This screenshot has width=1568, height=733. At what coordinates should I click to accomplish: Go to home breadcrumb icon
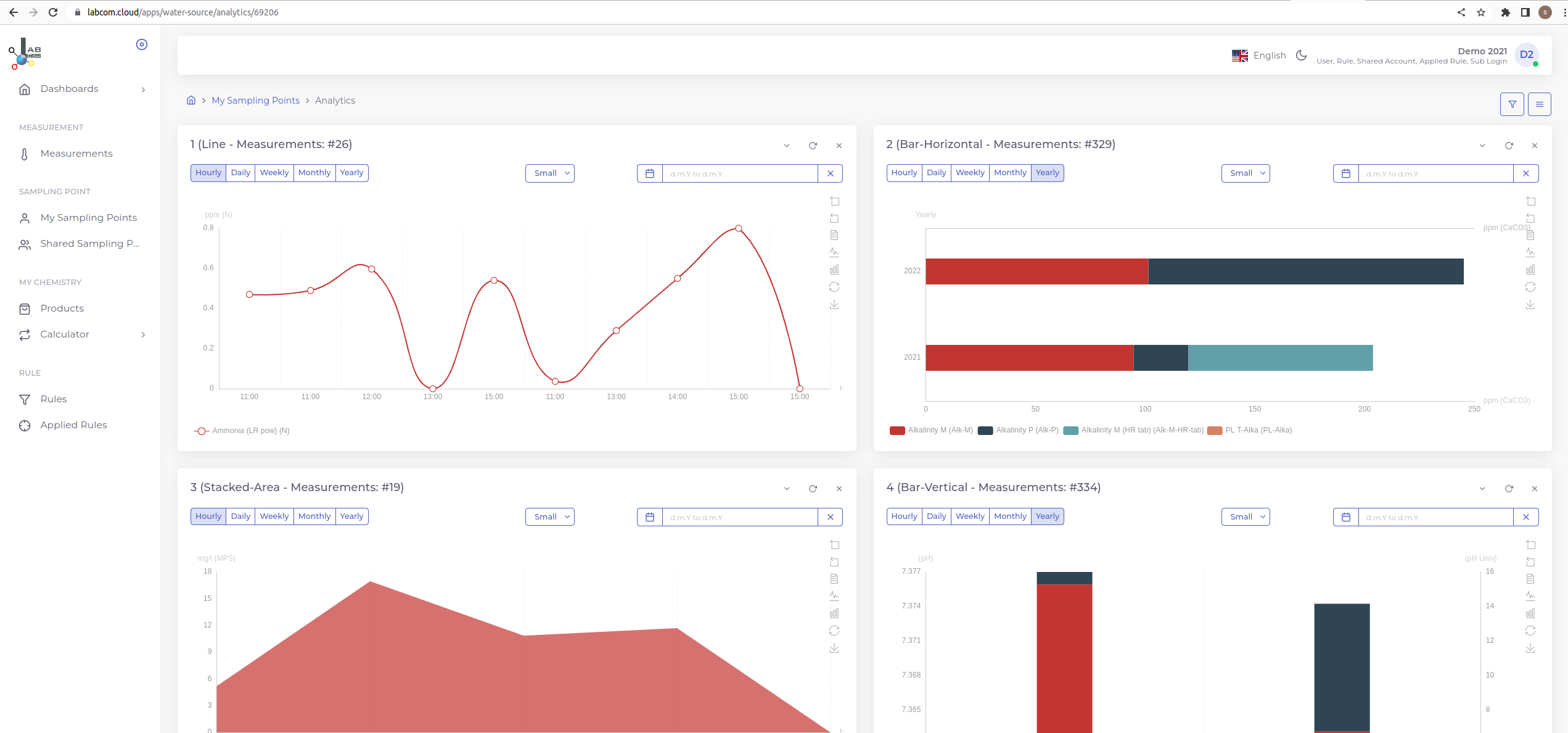point(191,101)
